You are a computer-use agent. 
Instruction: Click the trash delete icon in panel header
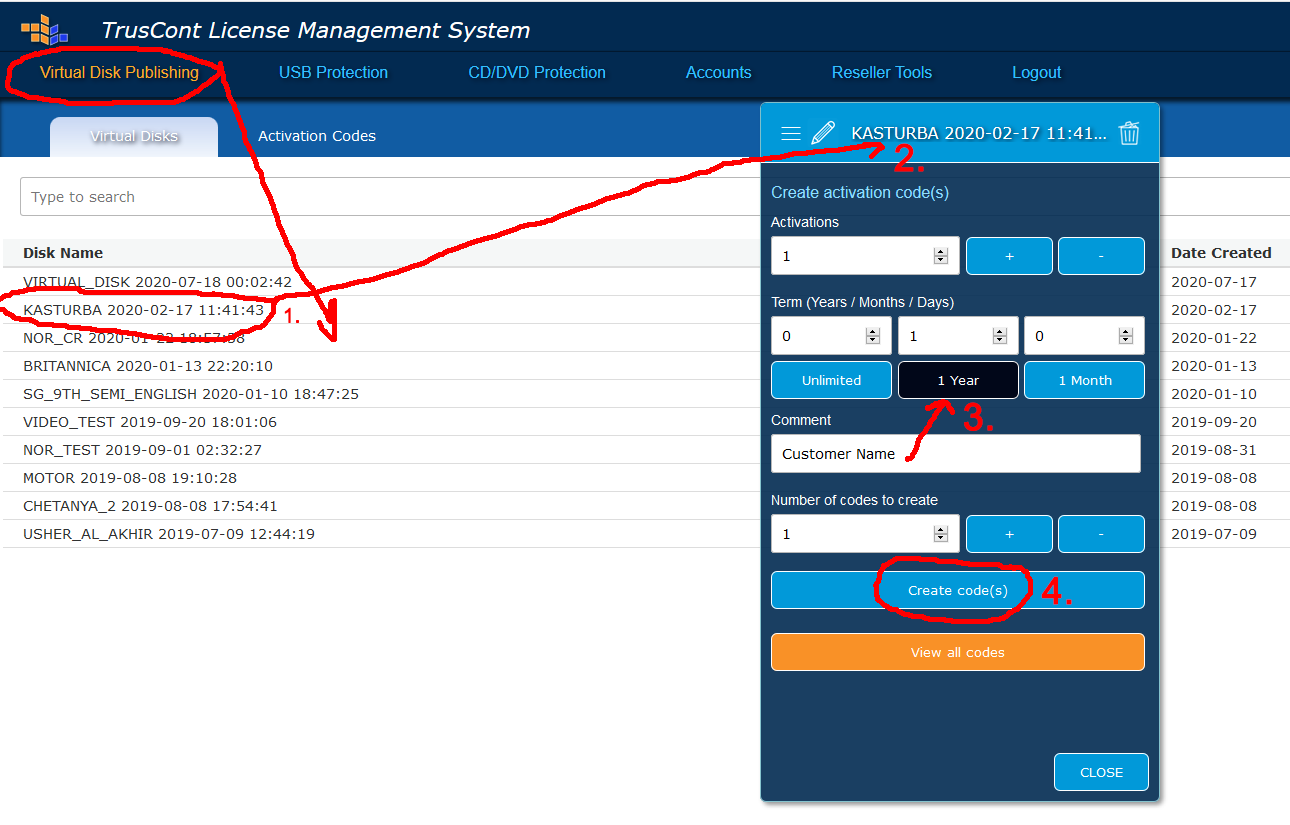pos(1129,133)
